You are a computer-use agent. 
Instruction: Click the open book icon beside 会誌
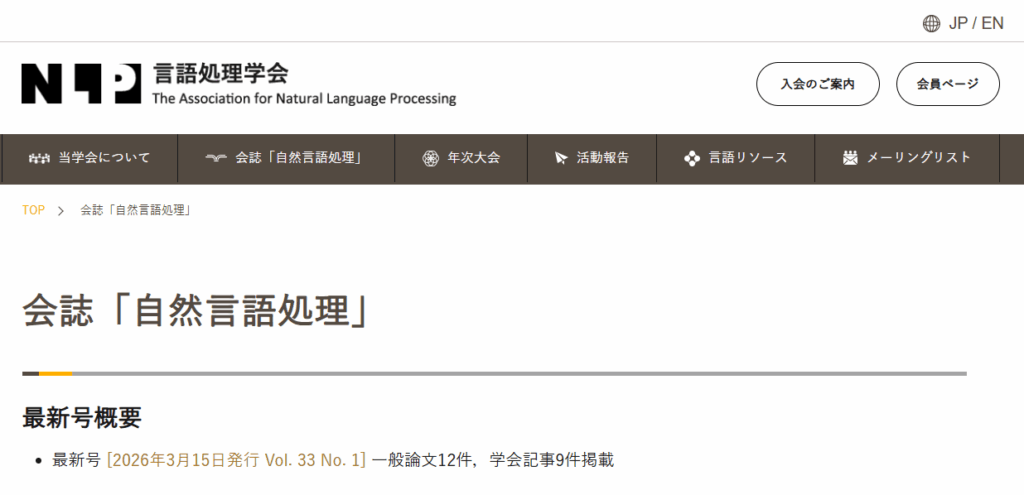216,158
